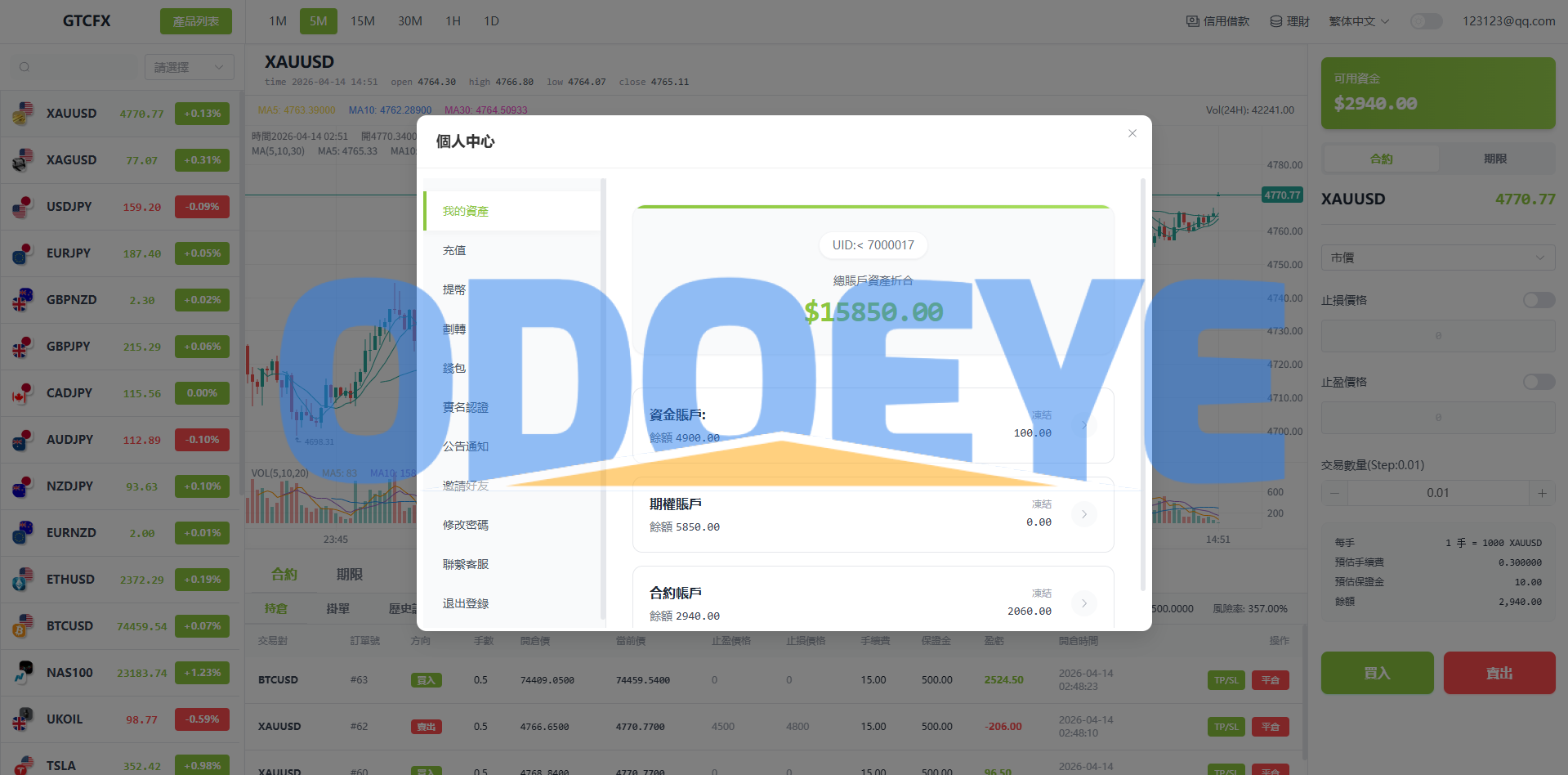Open TP/SL for BTCUSD order #63
This screenshot has height=775, width=1568.
[x=1226, y=680]
